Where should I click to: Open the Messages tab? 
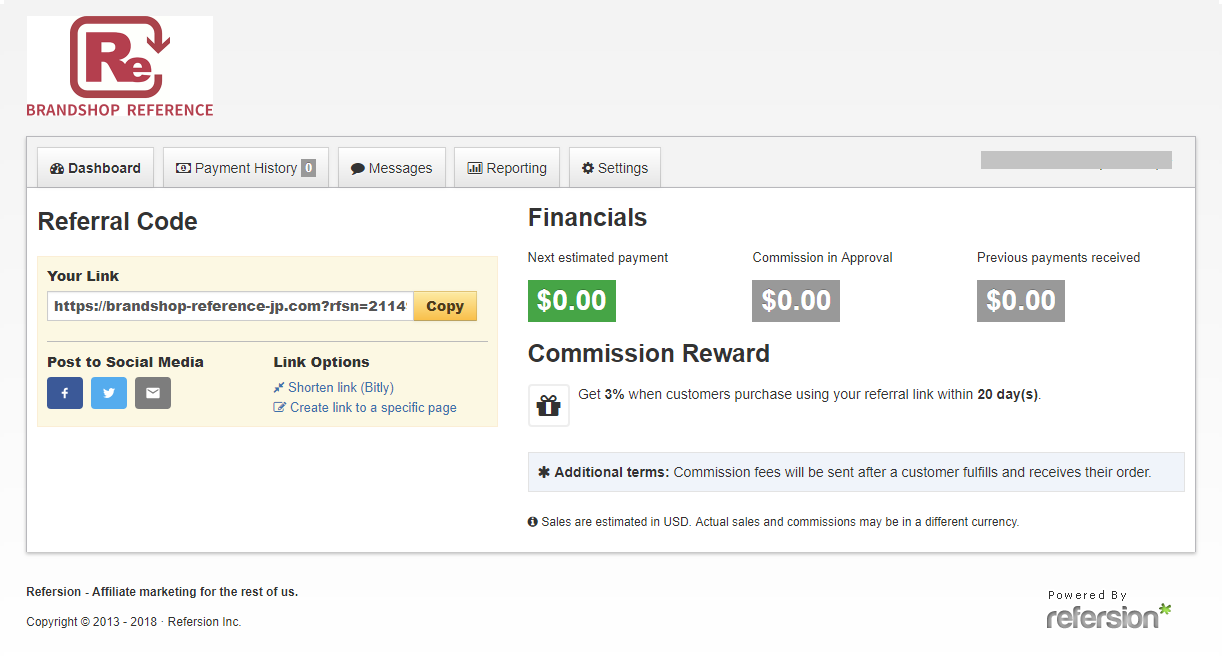click(x=392, y=168)
